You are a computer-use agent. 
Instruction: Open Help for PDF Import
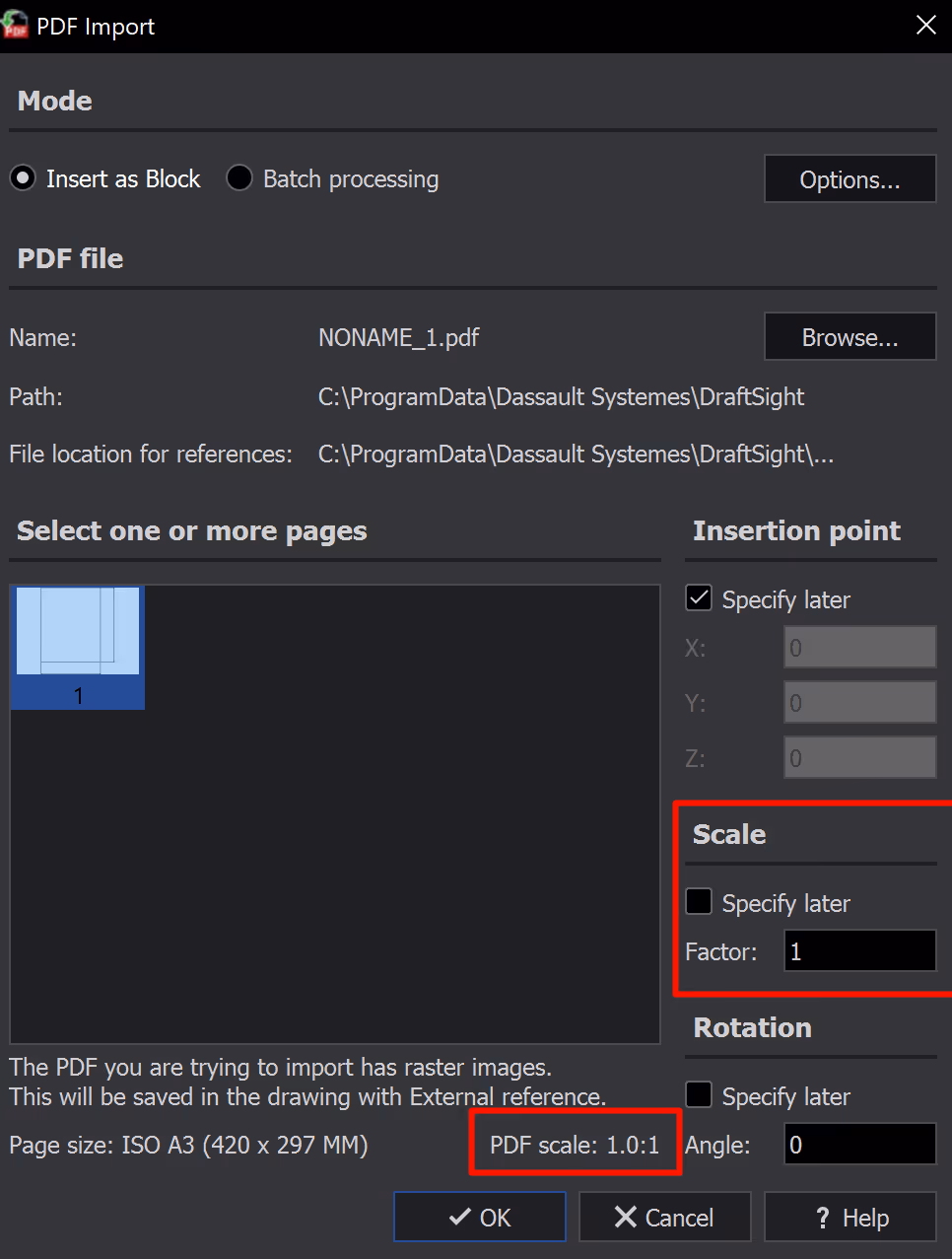[x=850, y=1217]
